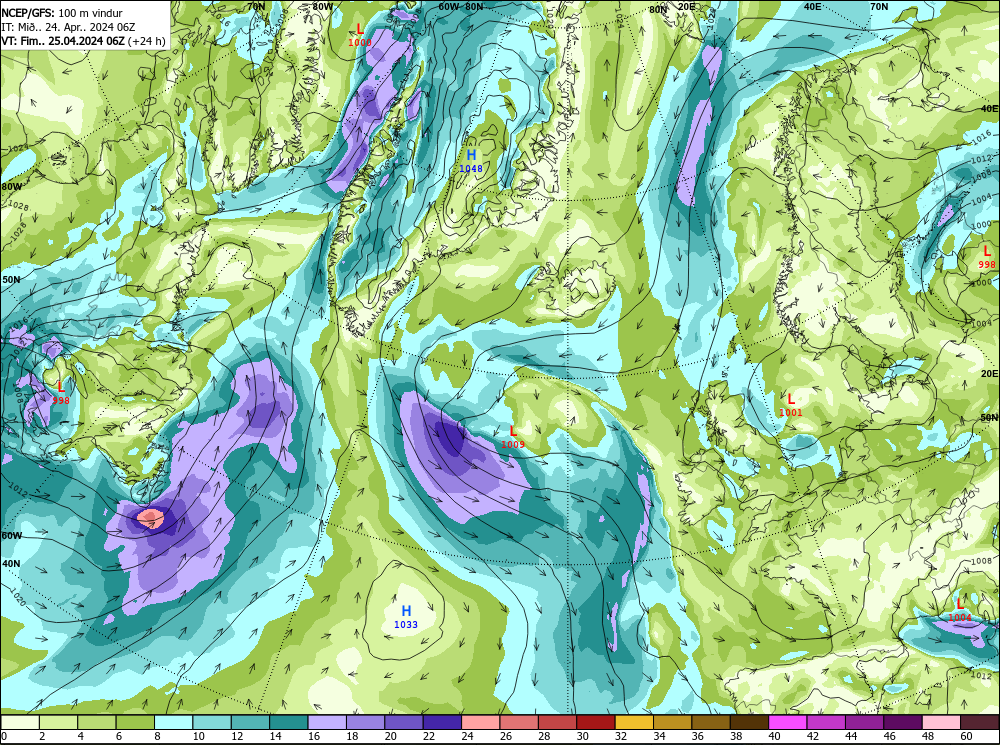Viewport: 1000px width, 745px height.
Task: Click the H 1033 high pressure marker
Action: click(x=406, y=617)
